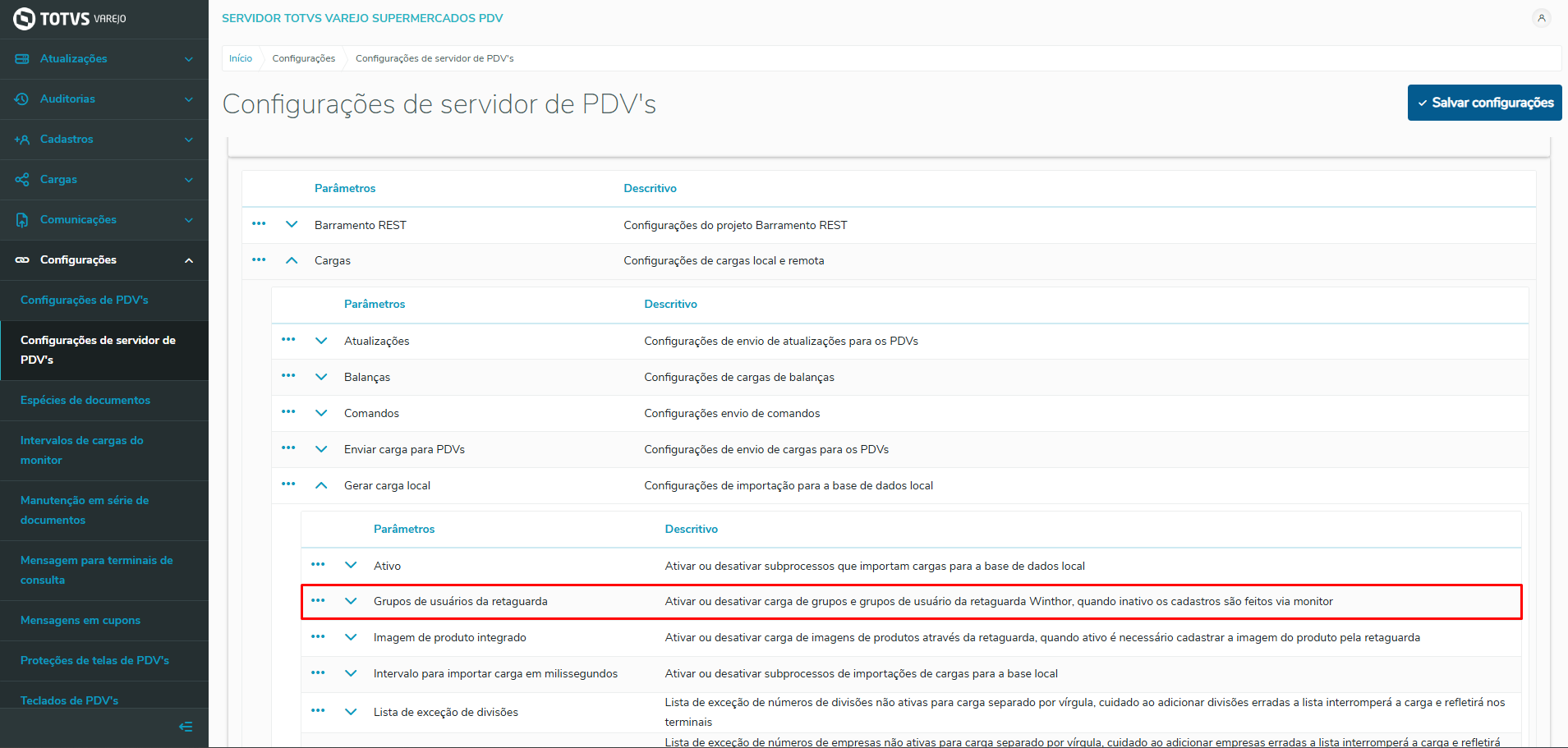This screenshot has width=1568, height=748.
Task: Expand Imagem de produto integrado row
Action: (x=351, y=637)
